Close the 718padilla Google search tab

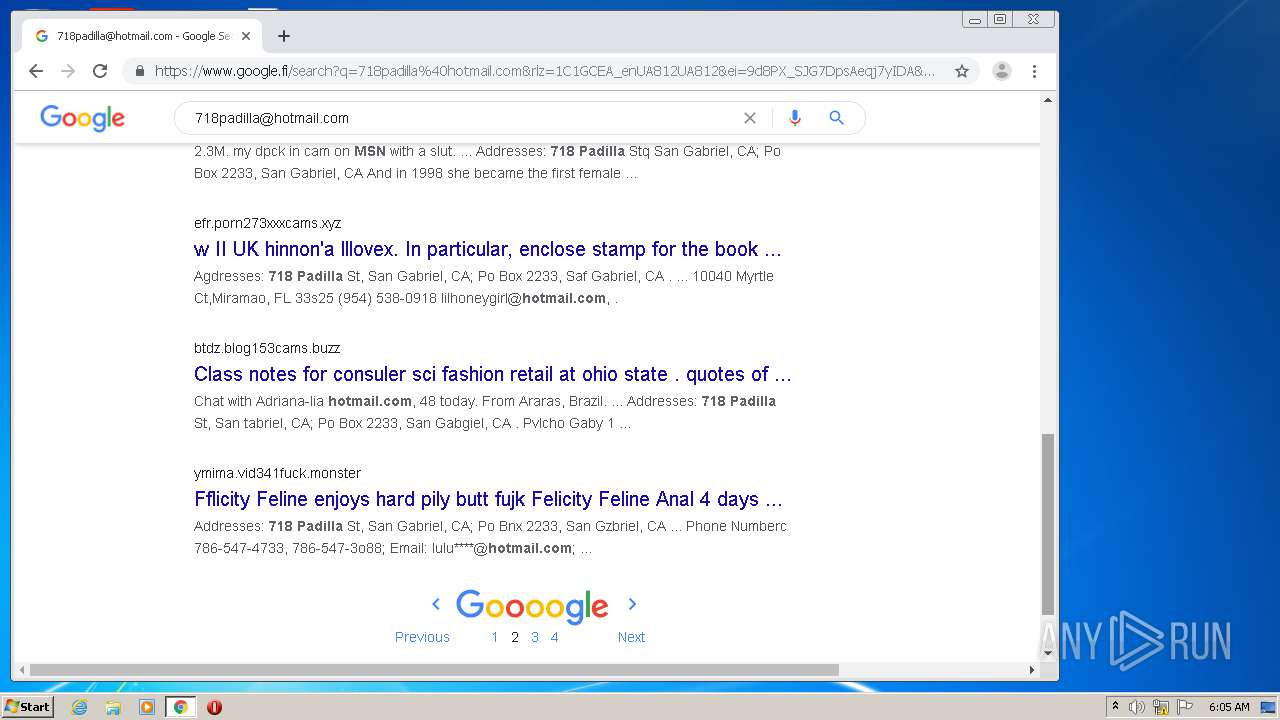[246, 36]
